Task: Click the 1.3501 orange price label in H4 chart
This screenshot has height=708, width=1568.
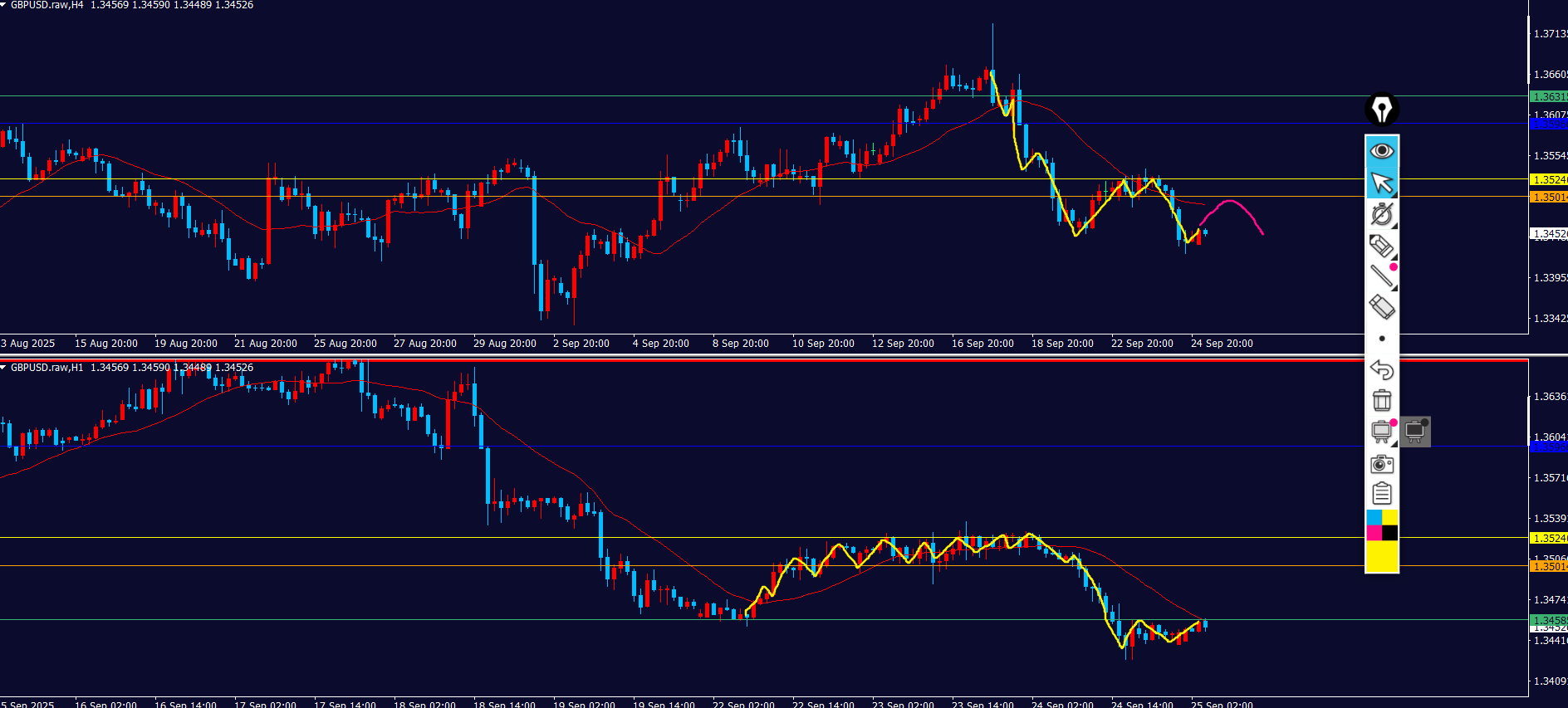Action: pos(1548,197)
